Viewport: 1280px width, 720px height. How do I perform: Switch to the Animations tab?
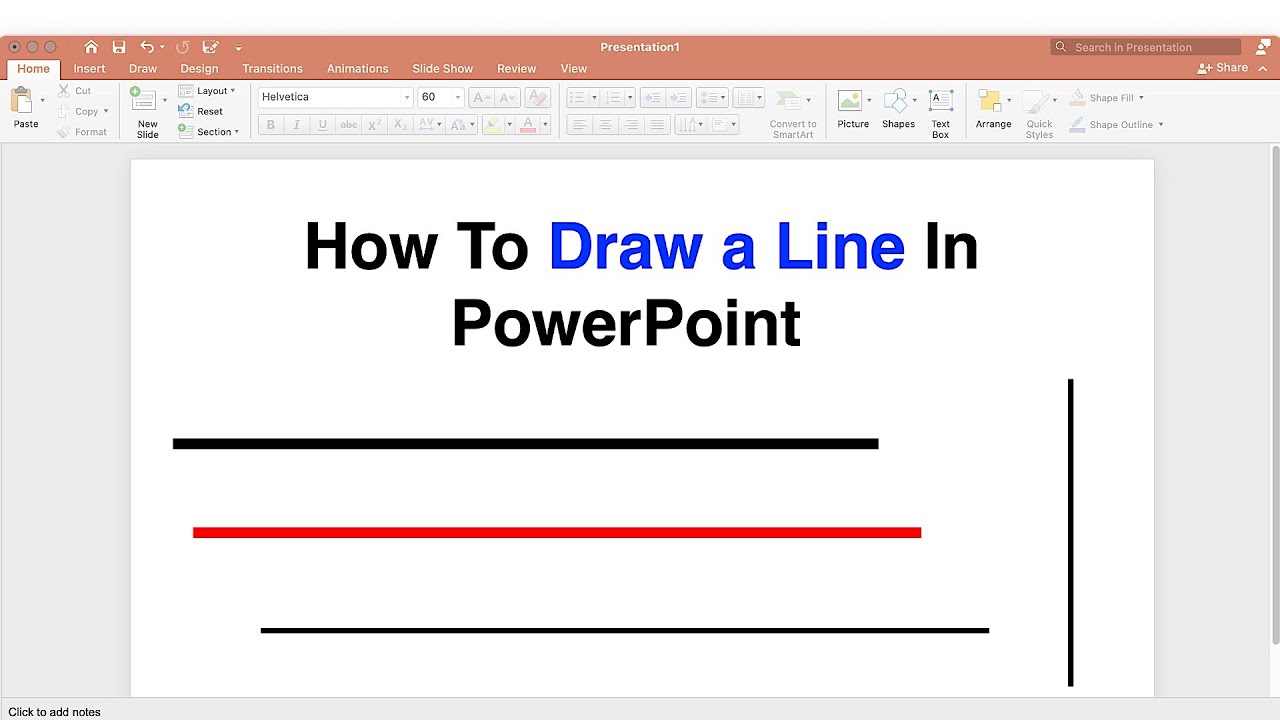click(x=357, y=69)
